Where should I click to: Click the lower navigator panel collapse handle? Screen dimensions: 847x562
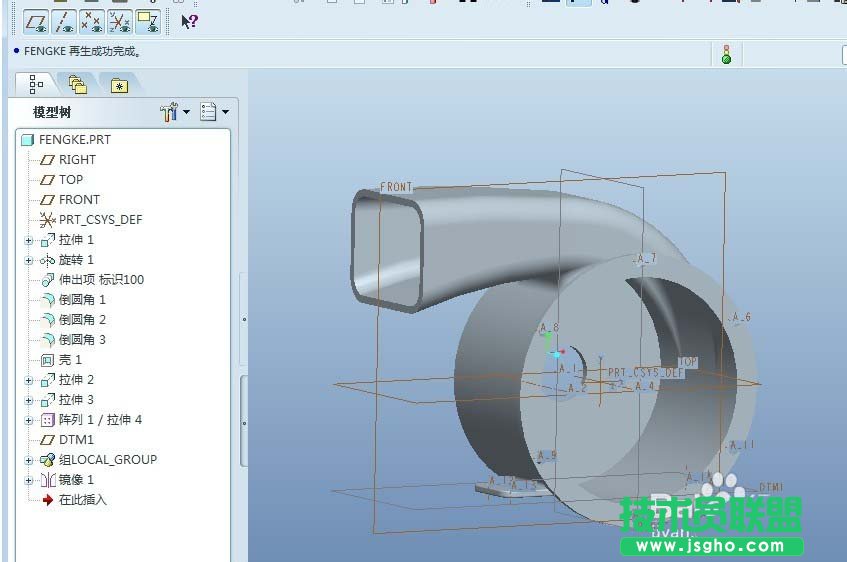(x=244, y=423)
